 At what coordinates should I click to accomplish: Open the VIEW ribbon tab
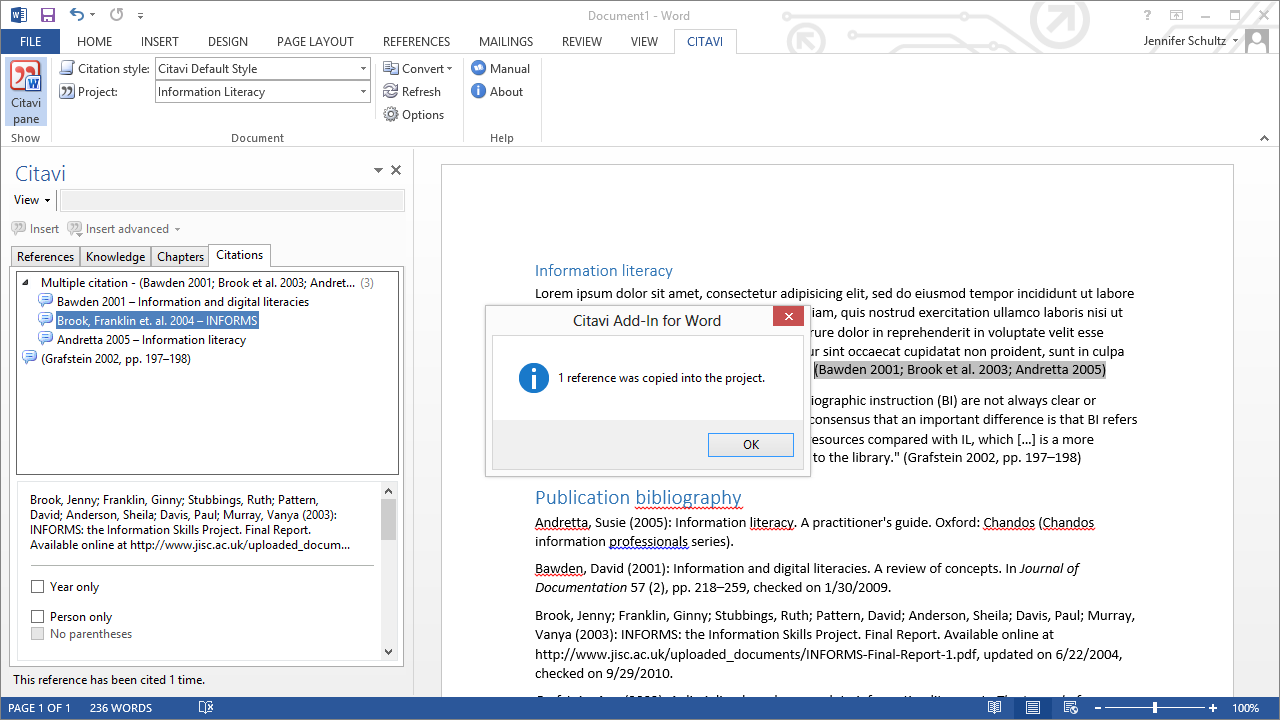pos(644,41)
